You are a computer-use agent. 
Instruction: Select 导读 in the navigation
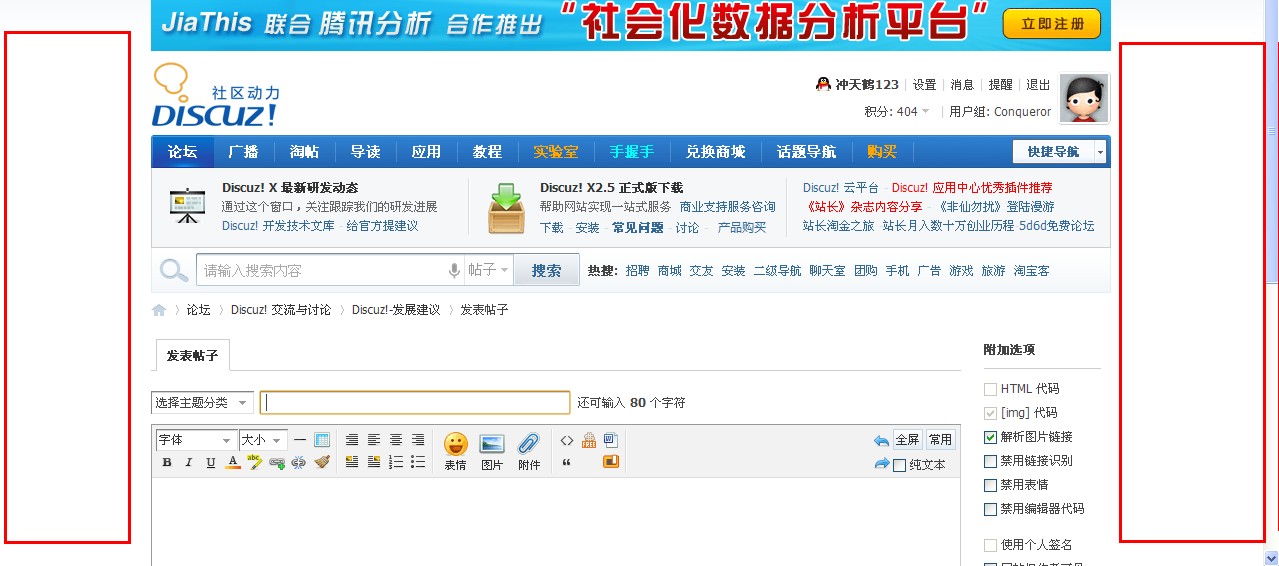[365, 152]
